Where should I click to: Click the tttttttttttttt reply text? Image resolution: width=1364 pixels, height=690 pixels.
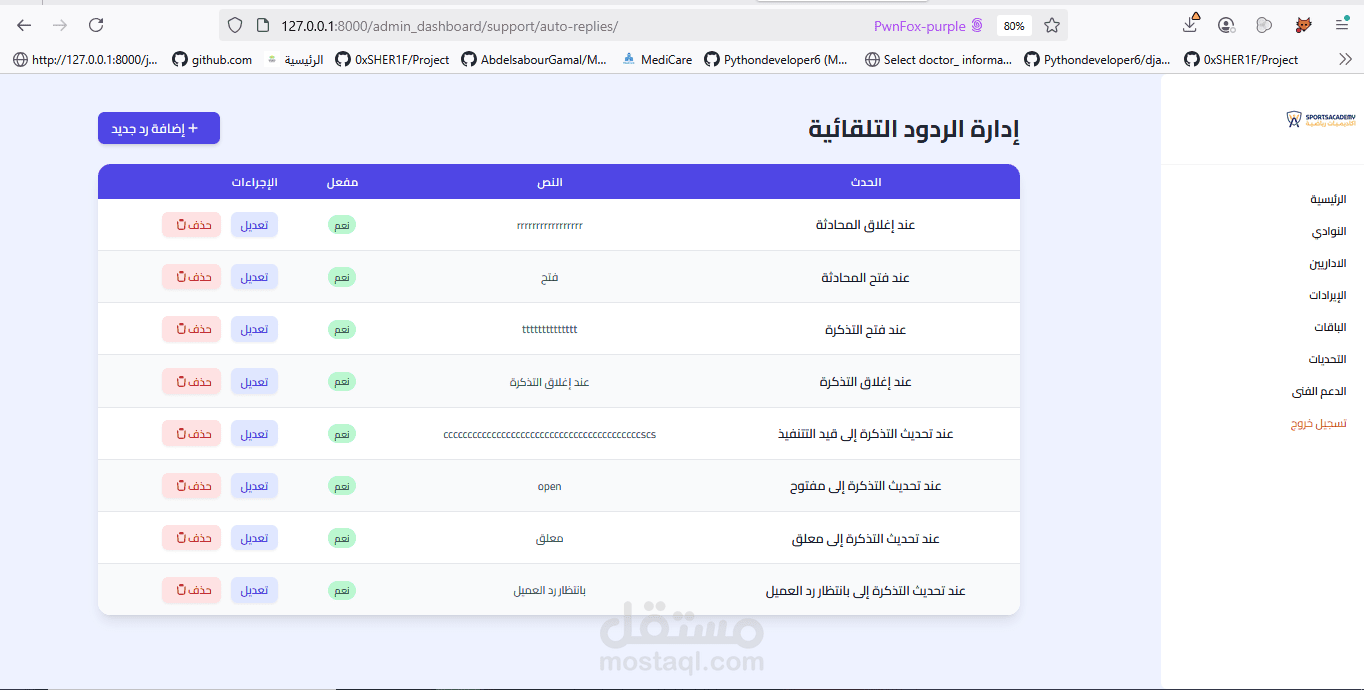coord(550,329)
